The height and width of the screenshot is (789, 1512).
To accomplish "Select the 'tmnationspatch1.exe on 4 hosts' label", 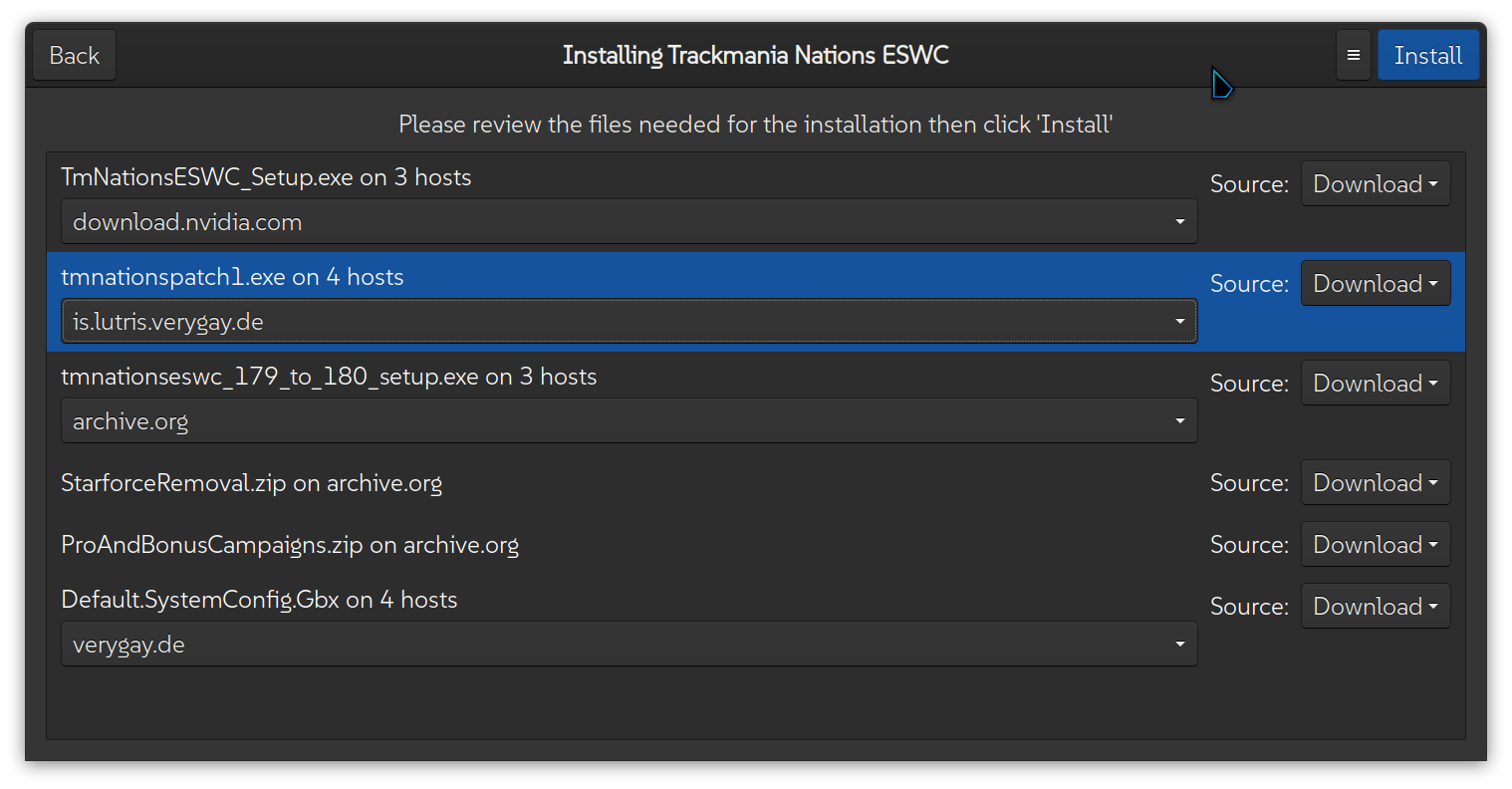I will [232, 277].
